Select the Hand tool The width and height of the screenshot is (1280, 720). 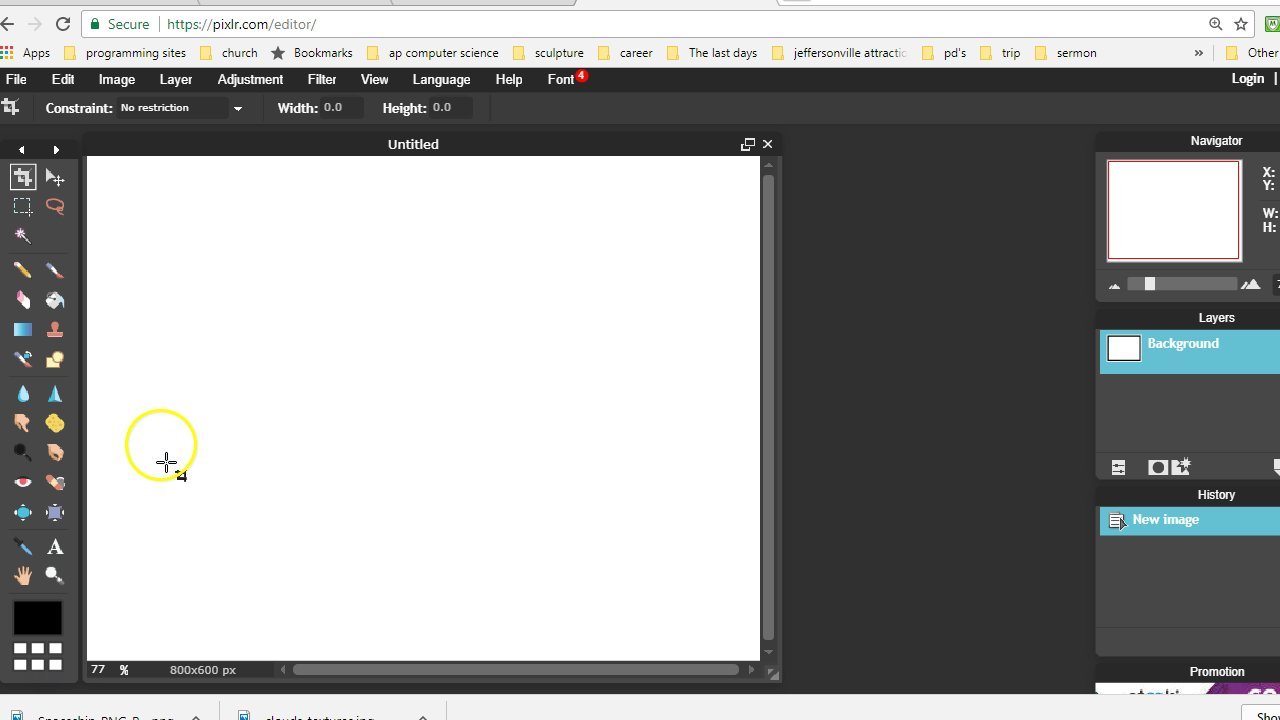click(x=23, y=575)
